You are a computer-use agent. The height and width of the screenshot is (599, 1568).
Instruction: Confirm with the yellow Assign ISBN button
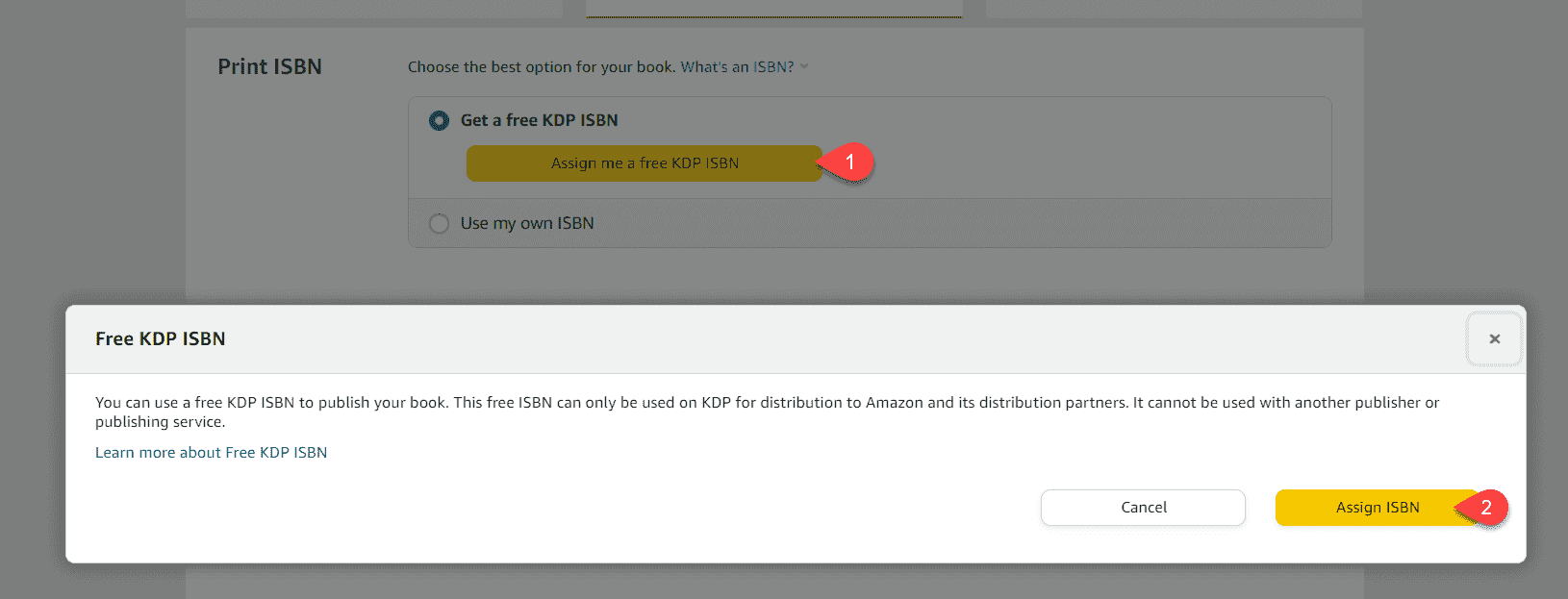tap(1377, 508)
